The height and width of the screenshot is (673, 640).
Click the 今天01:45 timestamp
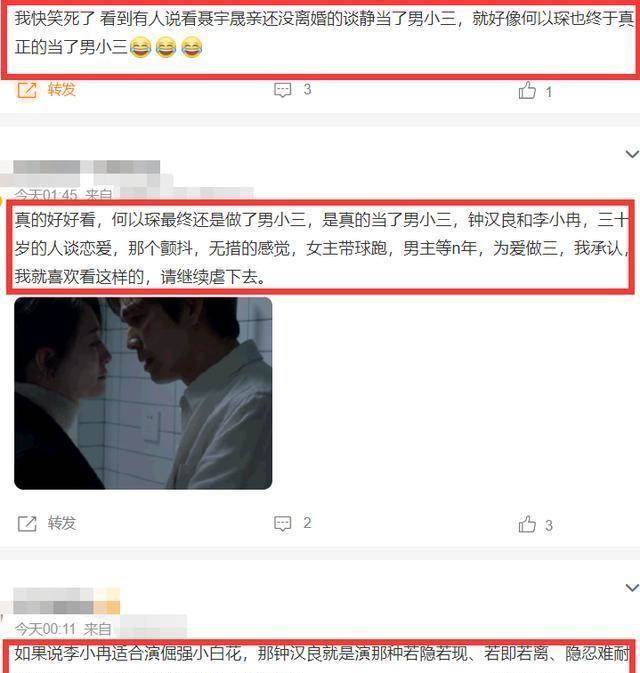[x=46, y=195]
